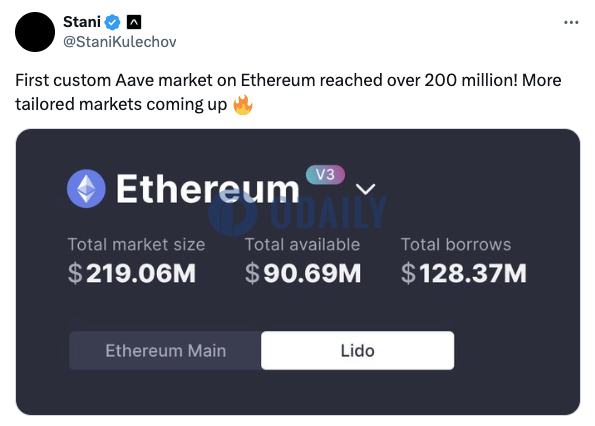Viewport: 595px width, 426px height.
Task: Click the Stani display name
Action: point(82,22)
